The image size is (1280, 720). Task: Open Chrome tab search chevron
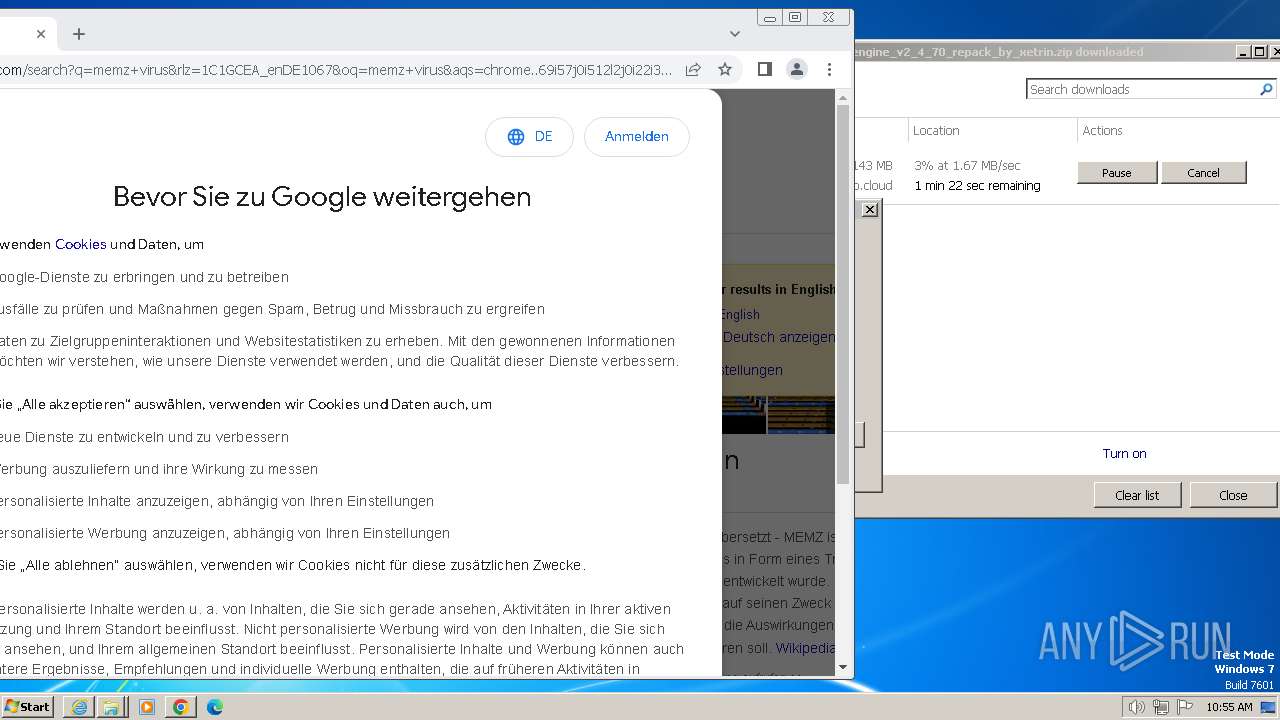tap(735, 34)
